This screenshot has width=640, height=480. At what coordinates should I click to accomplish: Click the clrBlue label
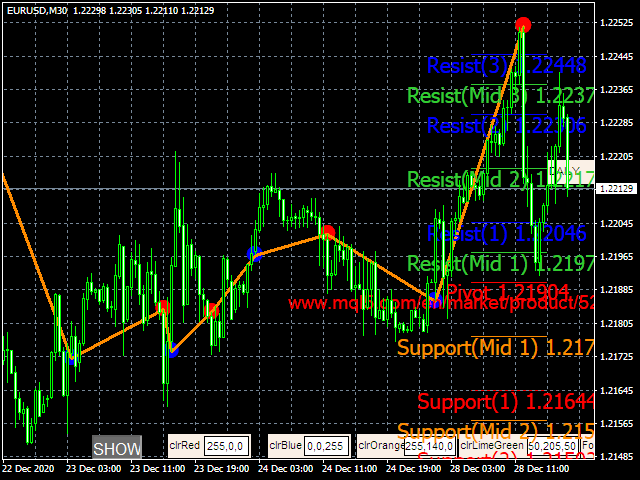(x=285, y=445)
